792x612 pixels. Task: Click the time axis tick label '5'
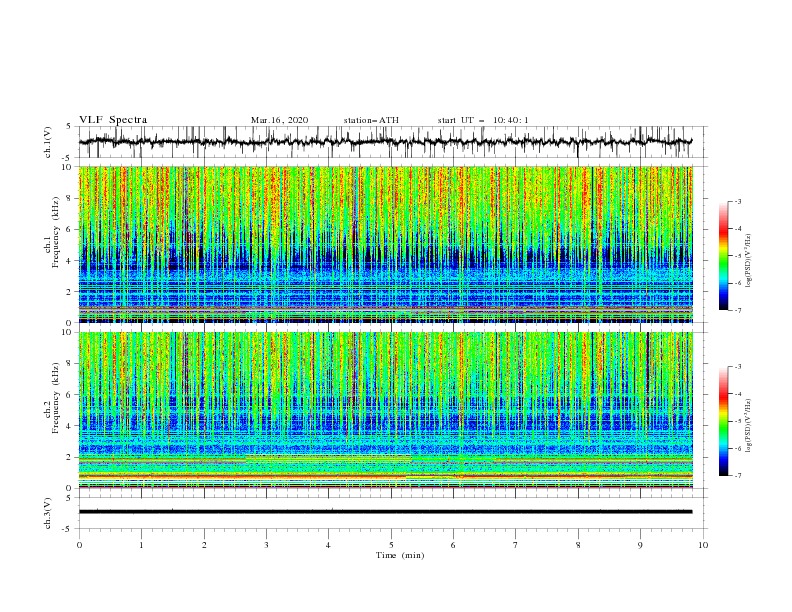coord(391,545)
